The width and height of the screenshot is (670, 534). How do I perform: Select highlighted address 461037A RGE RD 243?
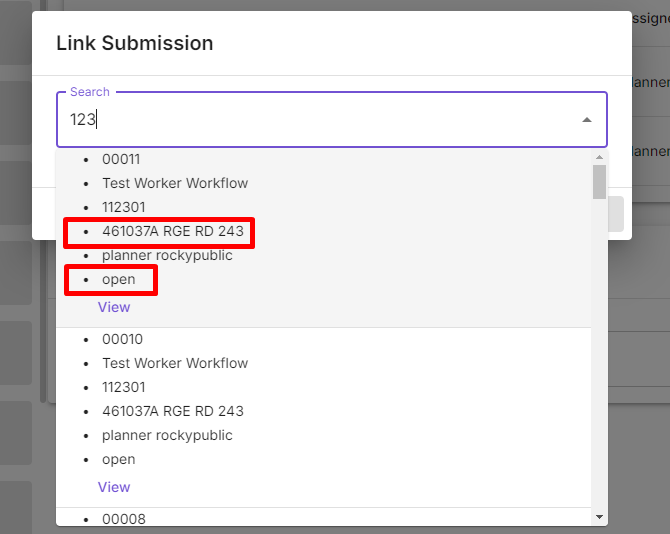pos(172,232)
